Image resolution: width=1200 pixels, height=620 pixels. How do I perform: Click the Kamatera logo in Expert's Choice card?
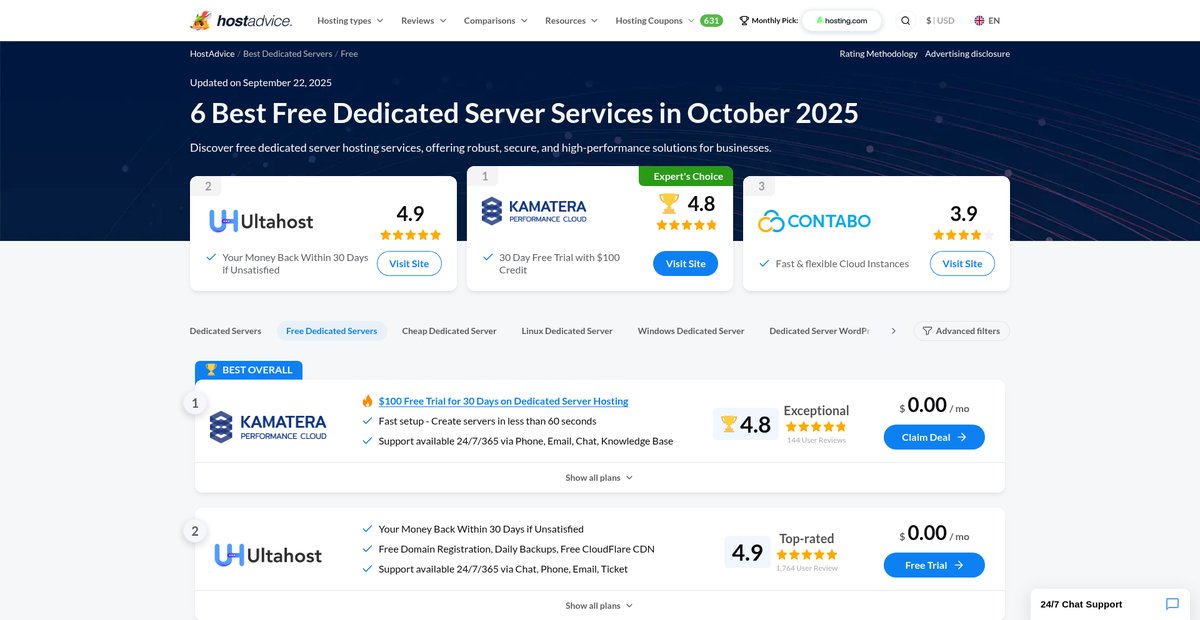click(534, 211)
